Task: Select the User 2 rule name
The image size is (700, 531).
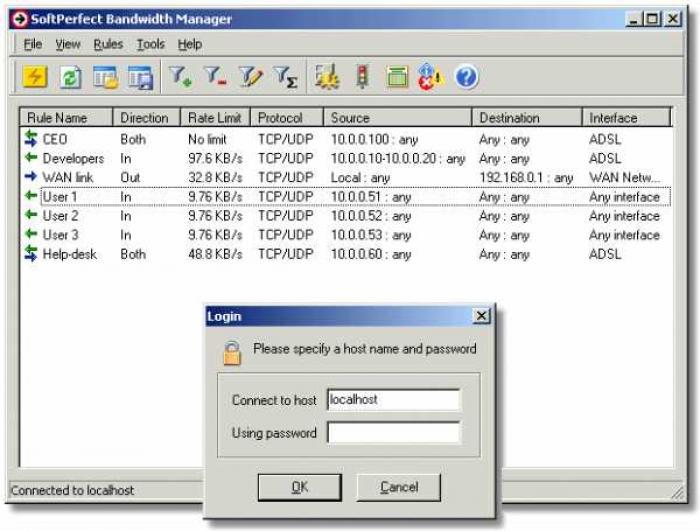Action: tap(60, 216)
